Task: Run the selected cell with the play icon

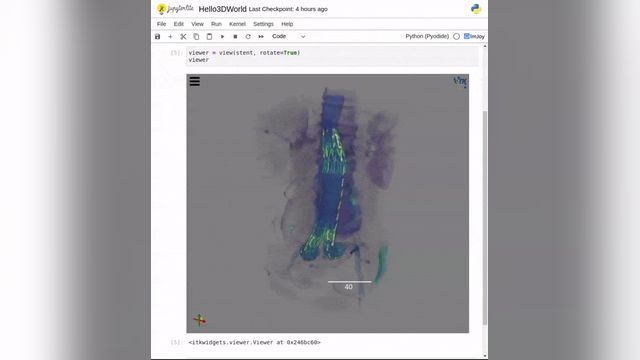Action: pos(222,36)
